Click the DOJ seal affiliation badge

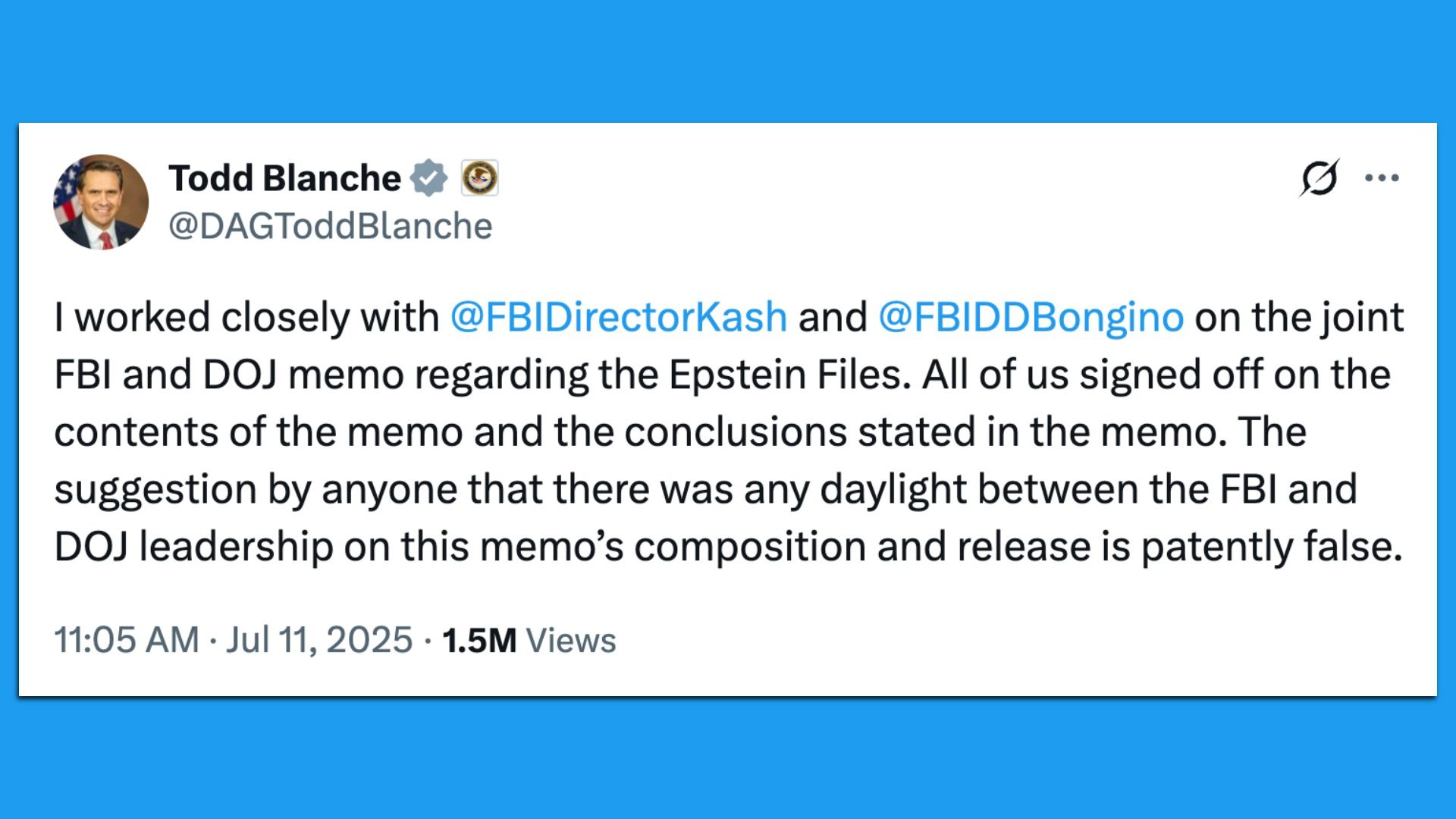(x=479, y=178)
